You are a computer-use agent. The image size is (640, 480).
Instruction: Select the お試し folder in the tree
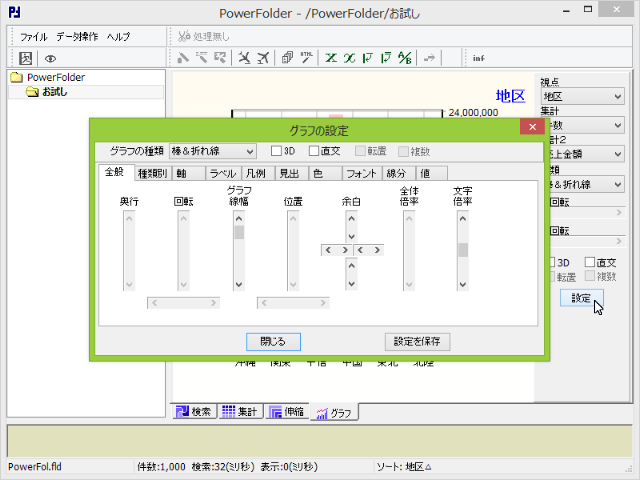tap(54, 92)
